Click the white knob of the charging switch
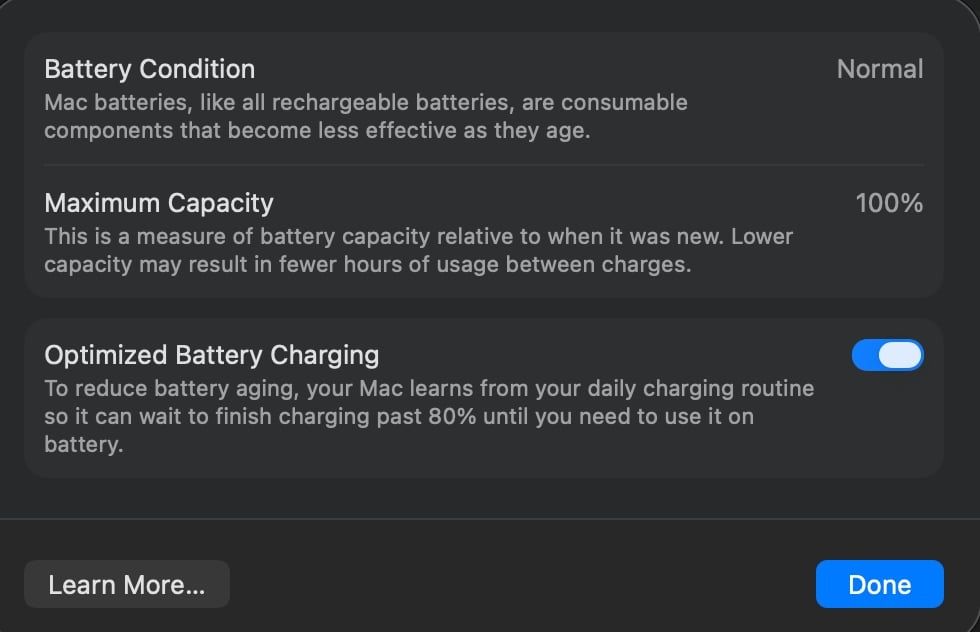980x632 pixels. [x=902, y=356]
